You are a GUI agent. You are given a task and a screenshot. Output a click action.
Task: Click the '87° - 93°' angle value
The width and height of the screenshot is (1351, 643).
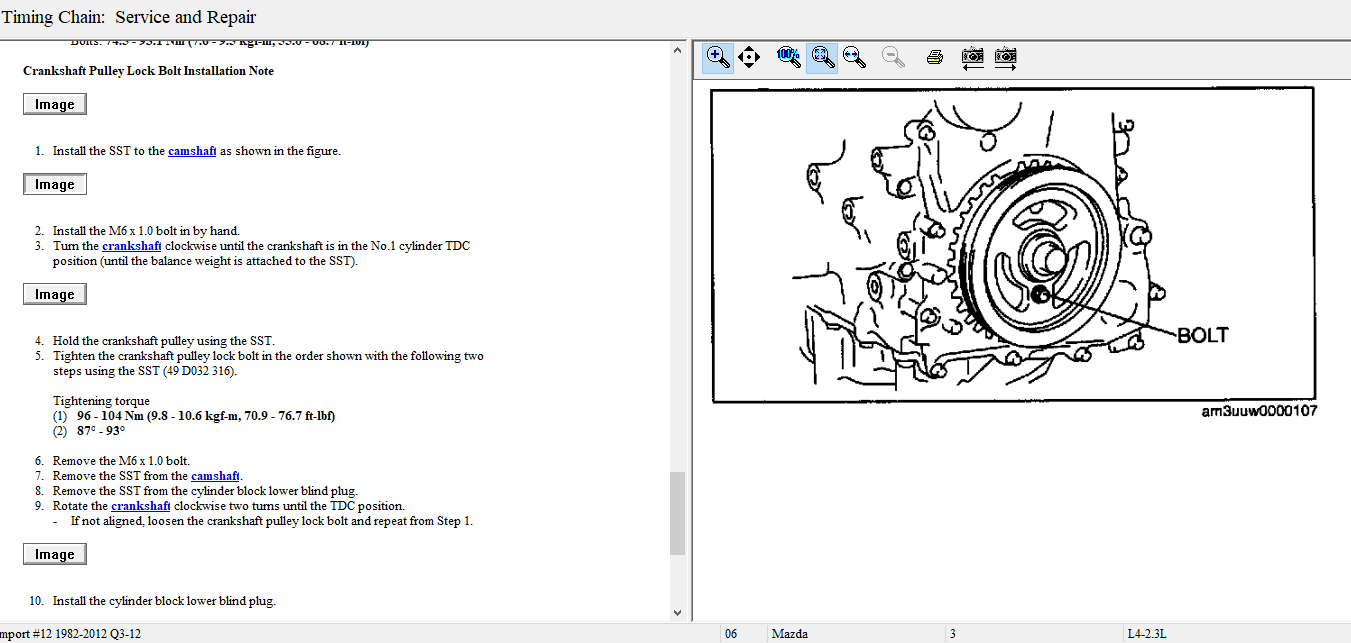(x=101, y=431)
